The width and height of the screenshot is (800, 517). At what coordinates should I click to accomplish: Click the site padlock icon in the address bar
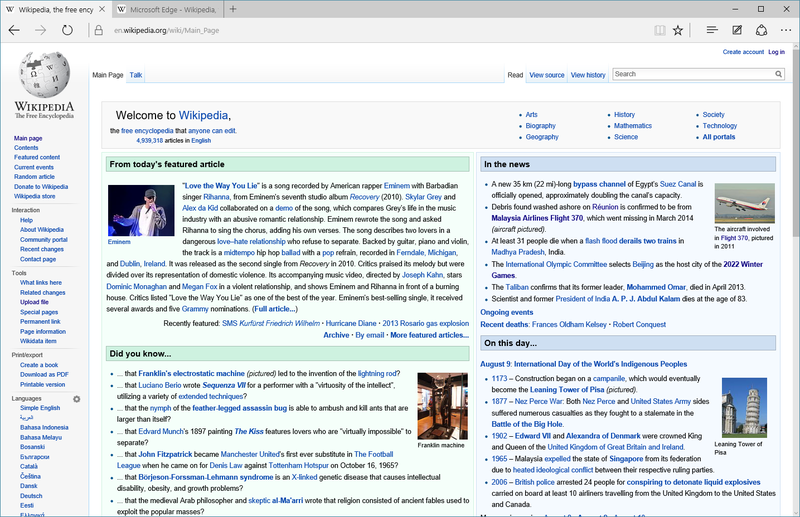coord(99,30)
